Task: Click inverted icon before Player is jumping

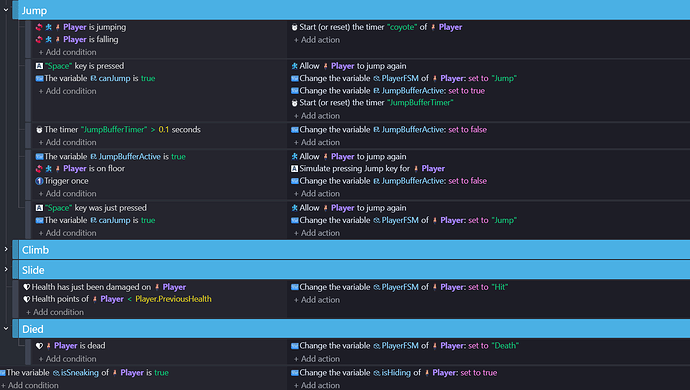Action: click(39, 27)
